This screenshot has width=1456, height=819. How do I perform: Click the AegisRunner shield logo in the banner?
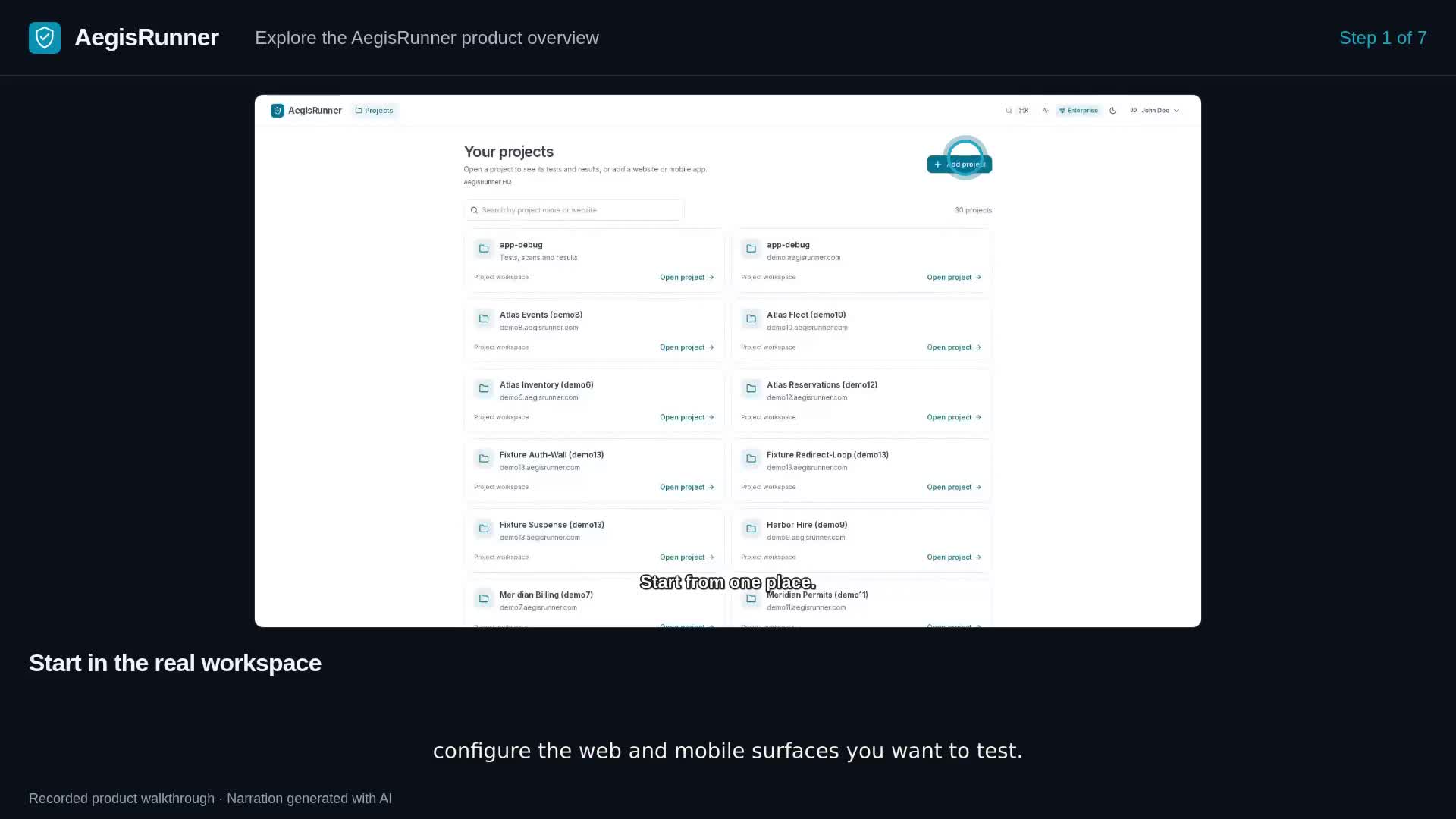(45, 38)
